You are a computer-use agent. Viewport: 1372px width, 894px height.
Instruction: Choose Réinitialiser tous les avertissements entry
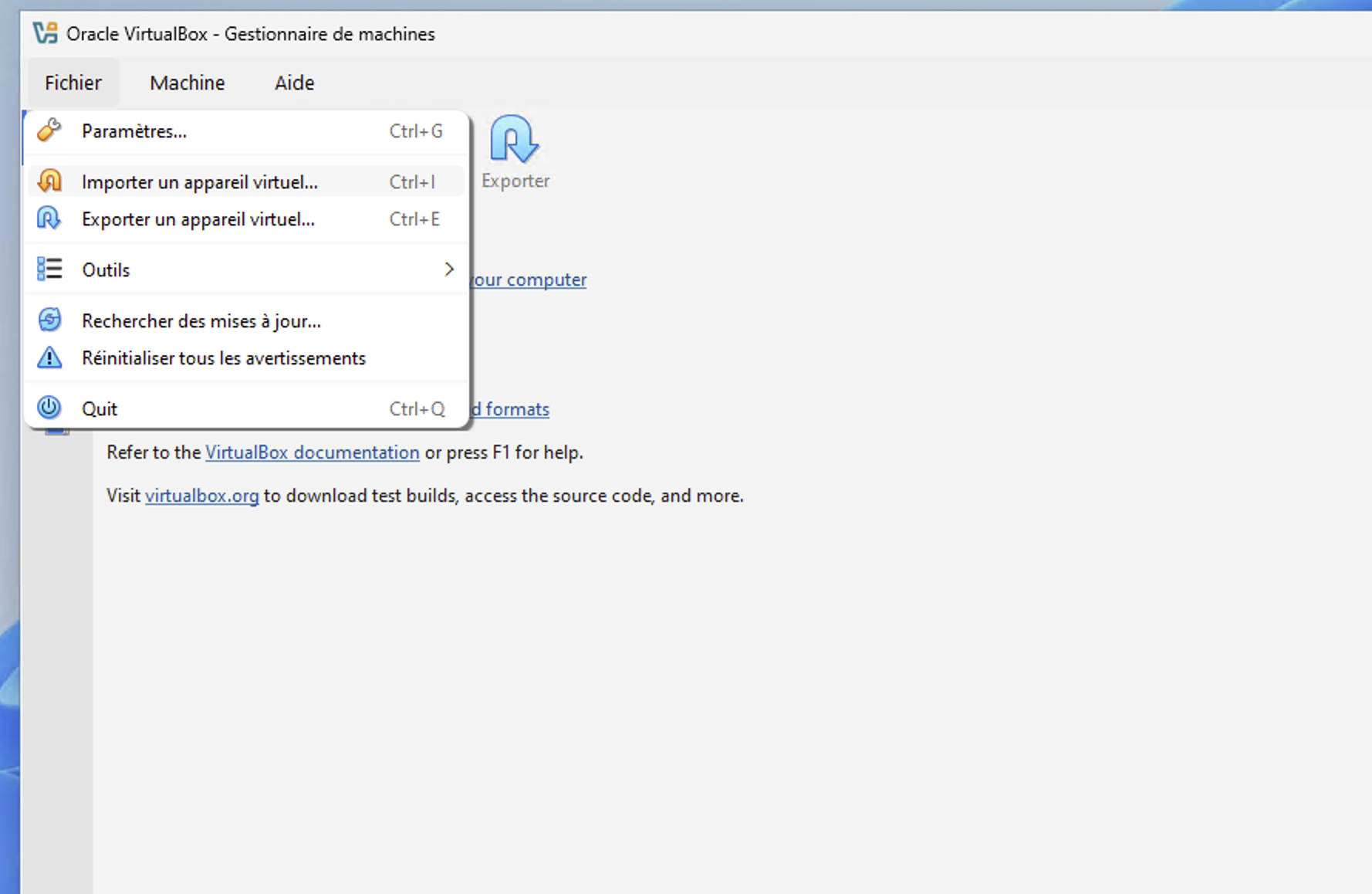tap(223, 358)
